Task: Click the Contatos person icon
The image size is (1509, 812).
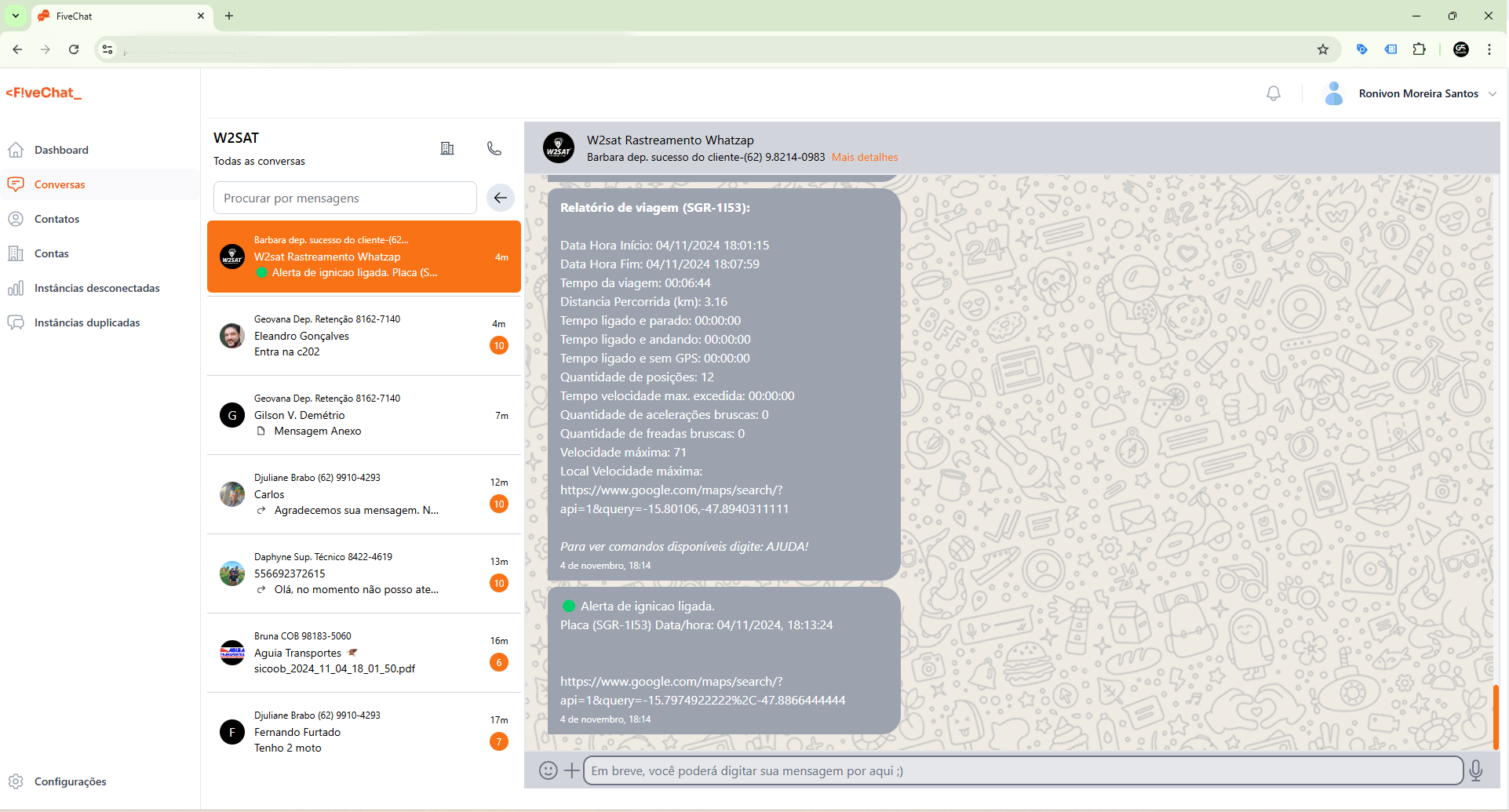Action: pyautogui.click(x=16, y=219)
